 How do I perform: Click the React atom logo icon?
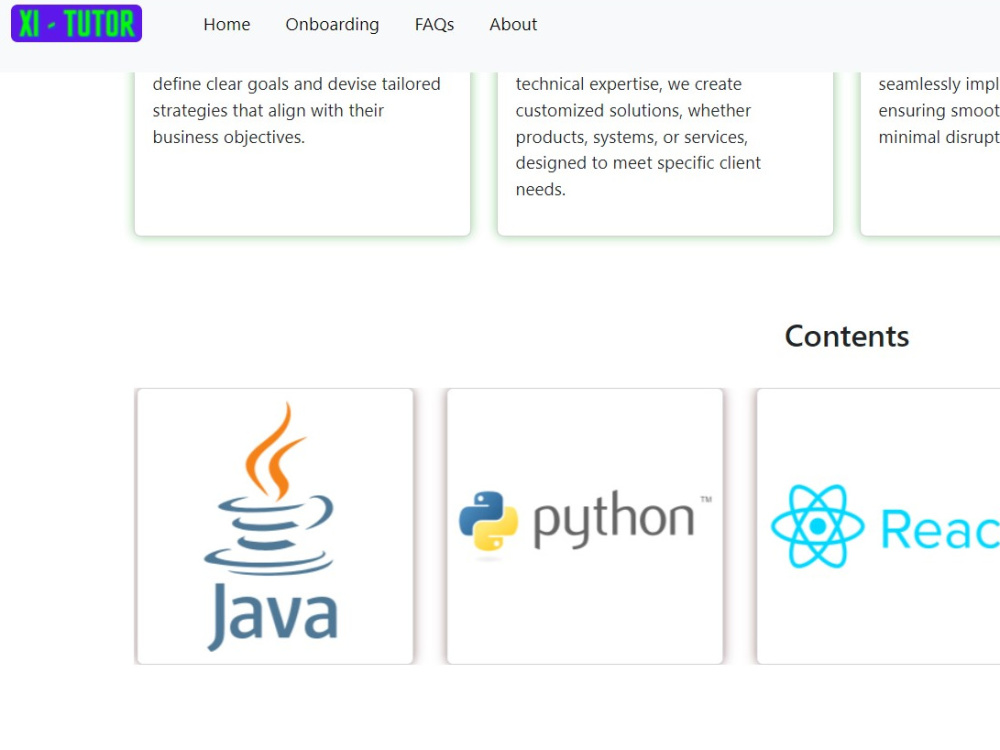(x=818, y=526)
